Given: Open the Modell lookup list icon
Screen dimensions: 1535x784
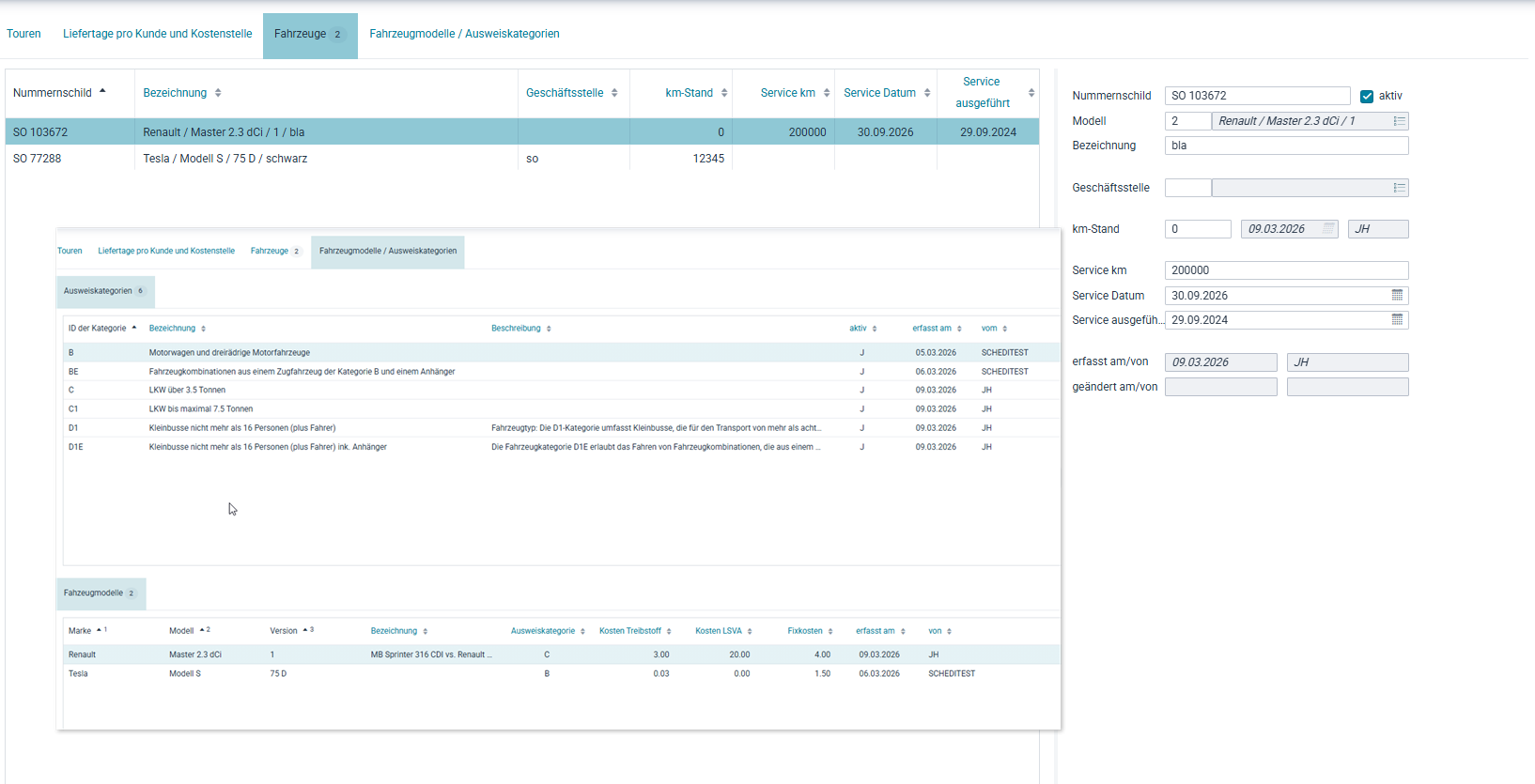Looking at the screenshot, I should pos(1399,121).
